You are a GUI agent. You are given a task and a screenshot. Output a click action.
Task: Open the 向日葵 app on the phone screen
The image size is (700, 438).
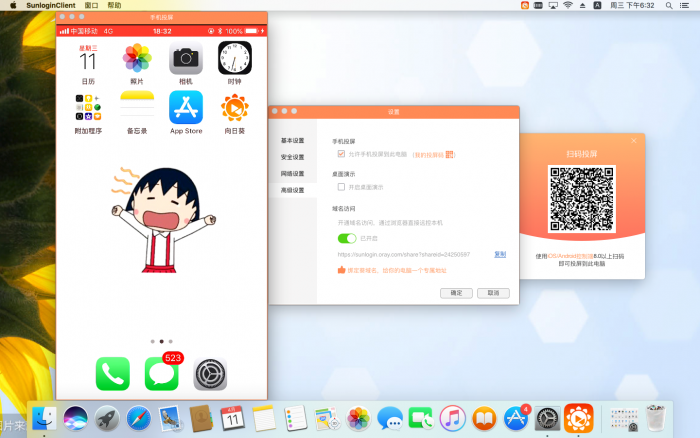pyautogui.click(x=235, y=107)
